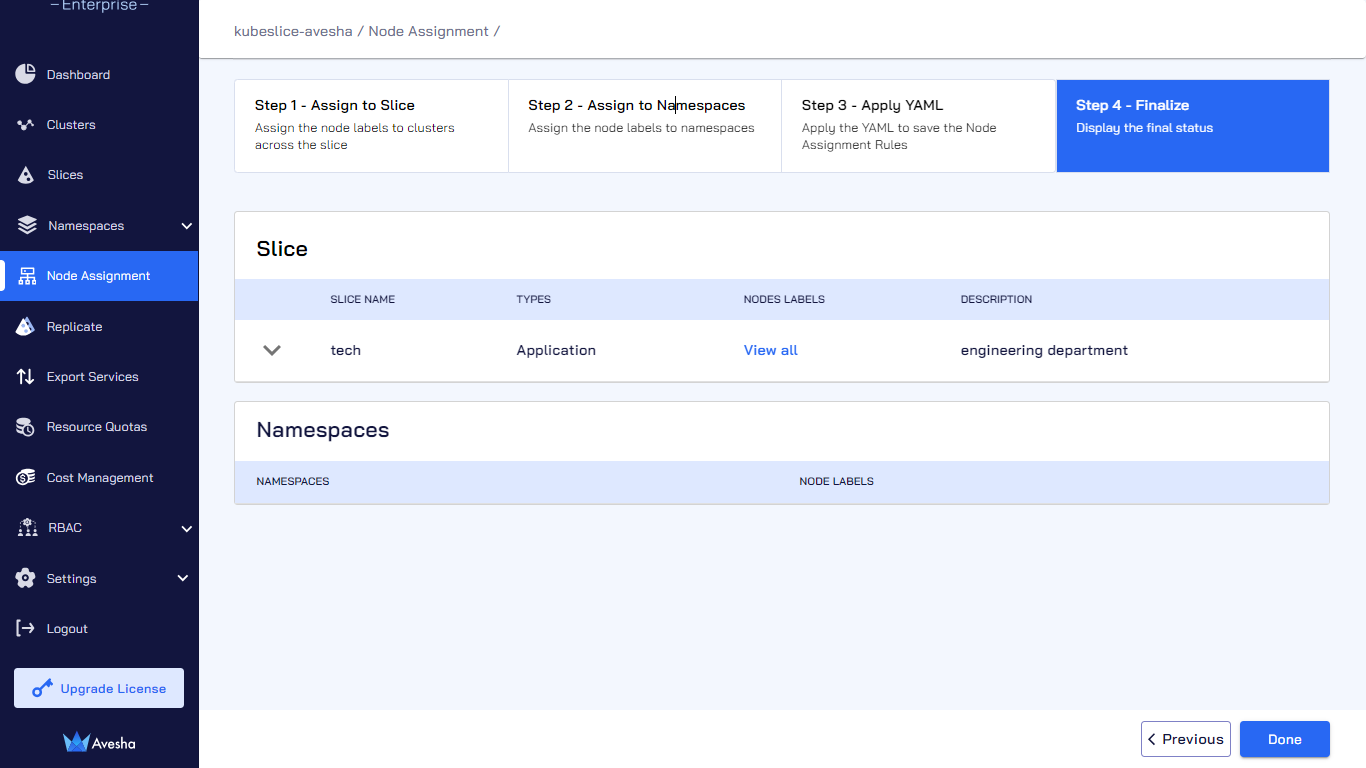Click the Node Assignment hierarchy icon
Screen dimensions: 1366x768
(x=27, y=276)
